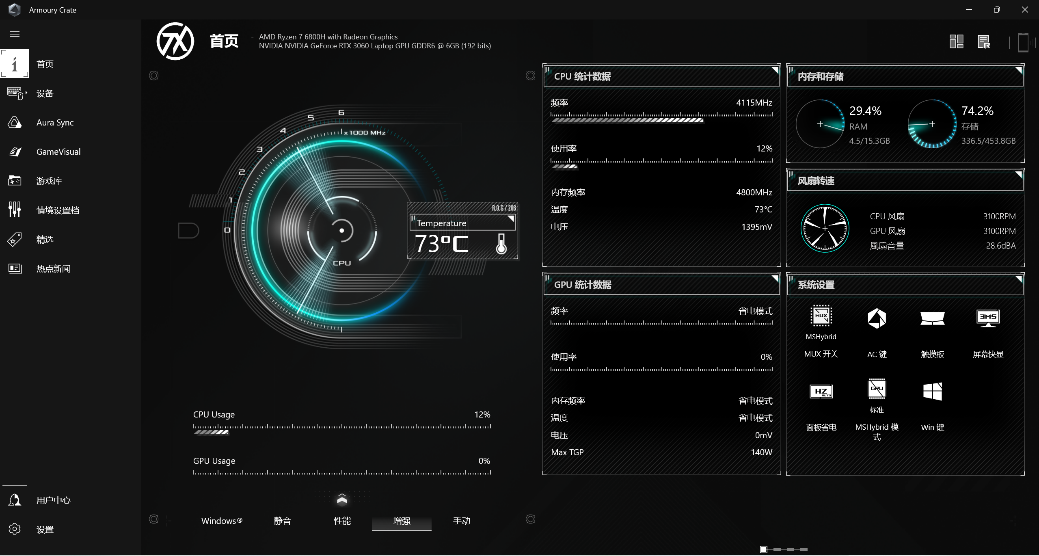
Task: Open the GameVisual display settings
Action: click(58, 152)
